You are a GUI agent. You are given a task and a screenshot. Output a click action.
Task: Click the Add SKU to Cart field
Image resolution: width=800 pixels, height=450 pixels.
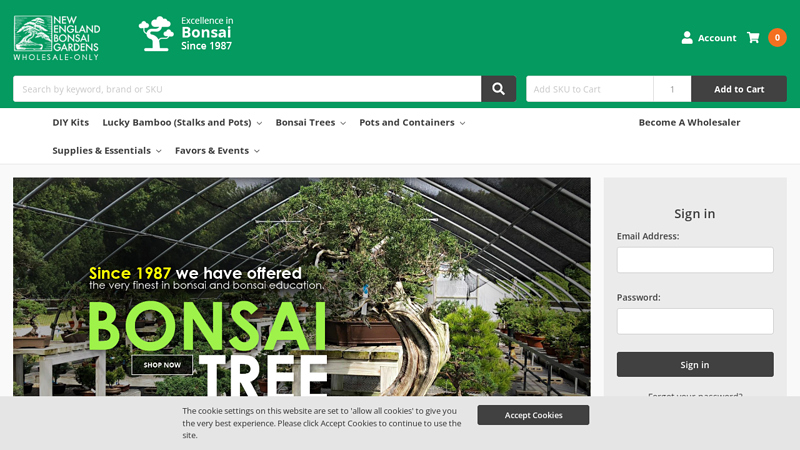point(589,89)
